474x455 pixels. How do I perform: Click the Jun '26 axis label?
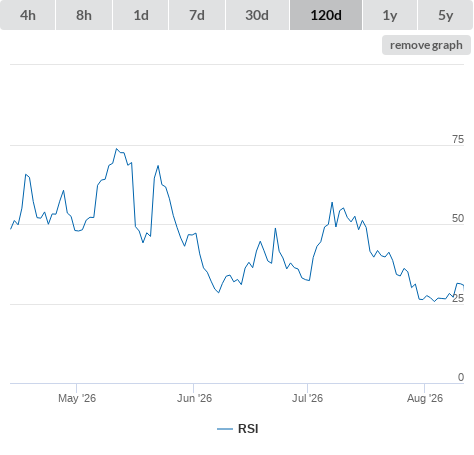194,398
